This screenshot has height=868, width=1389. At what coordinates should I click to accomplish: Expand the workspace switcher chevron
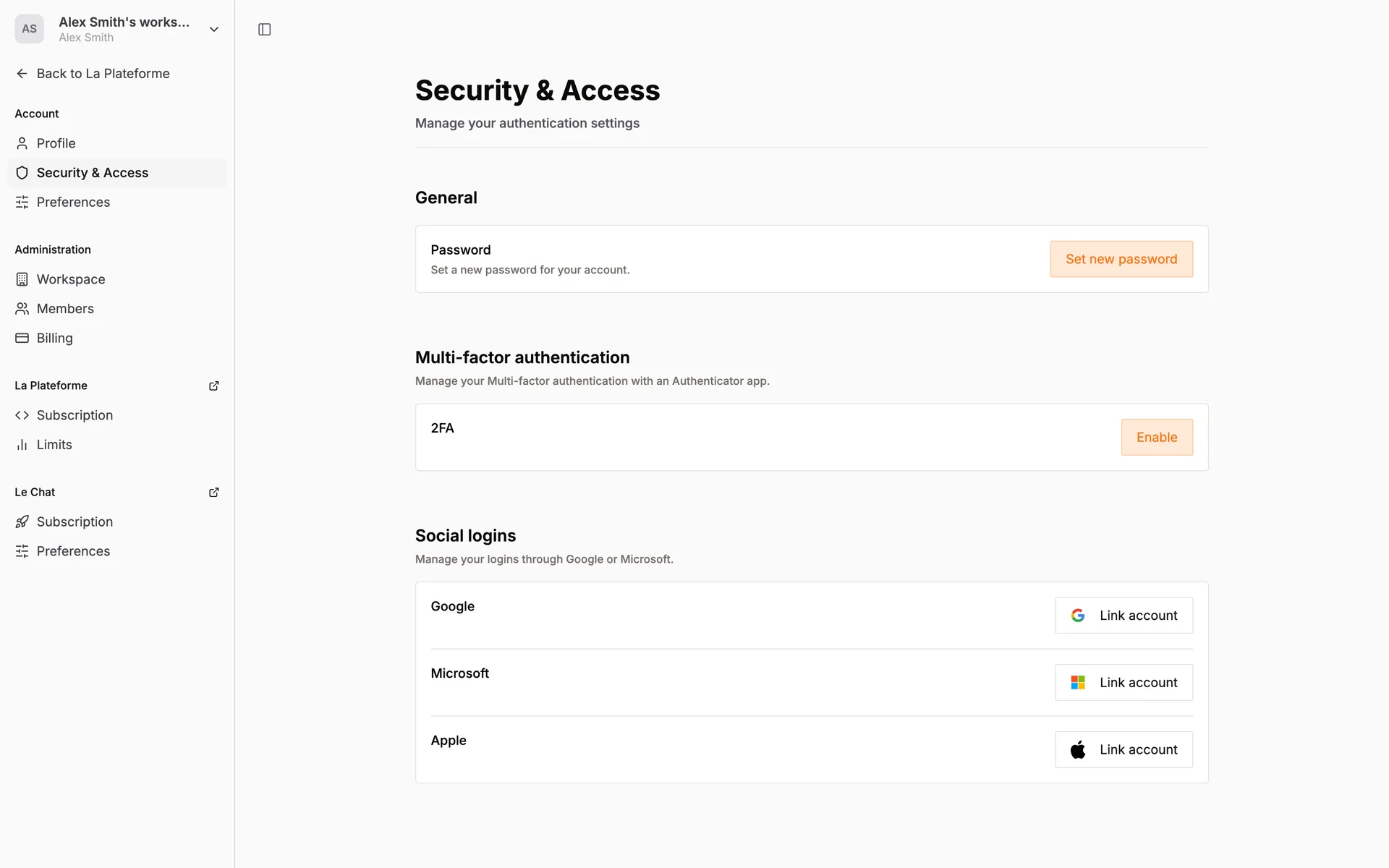click(x=213, y=30)
